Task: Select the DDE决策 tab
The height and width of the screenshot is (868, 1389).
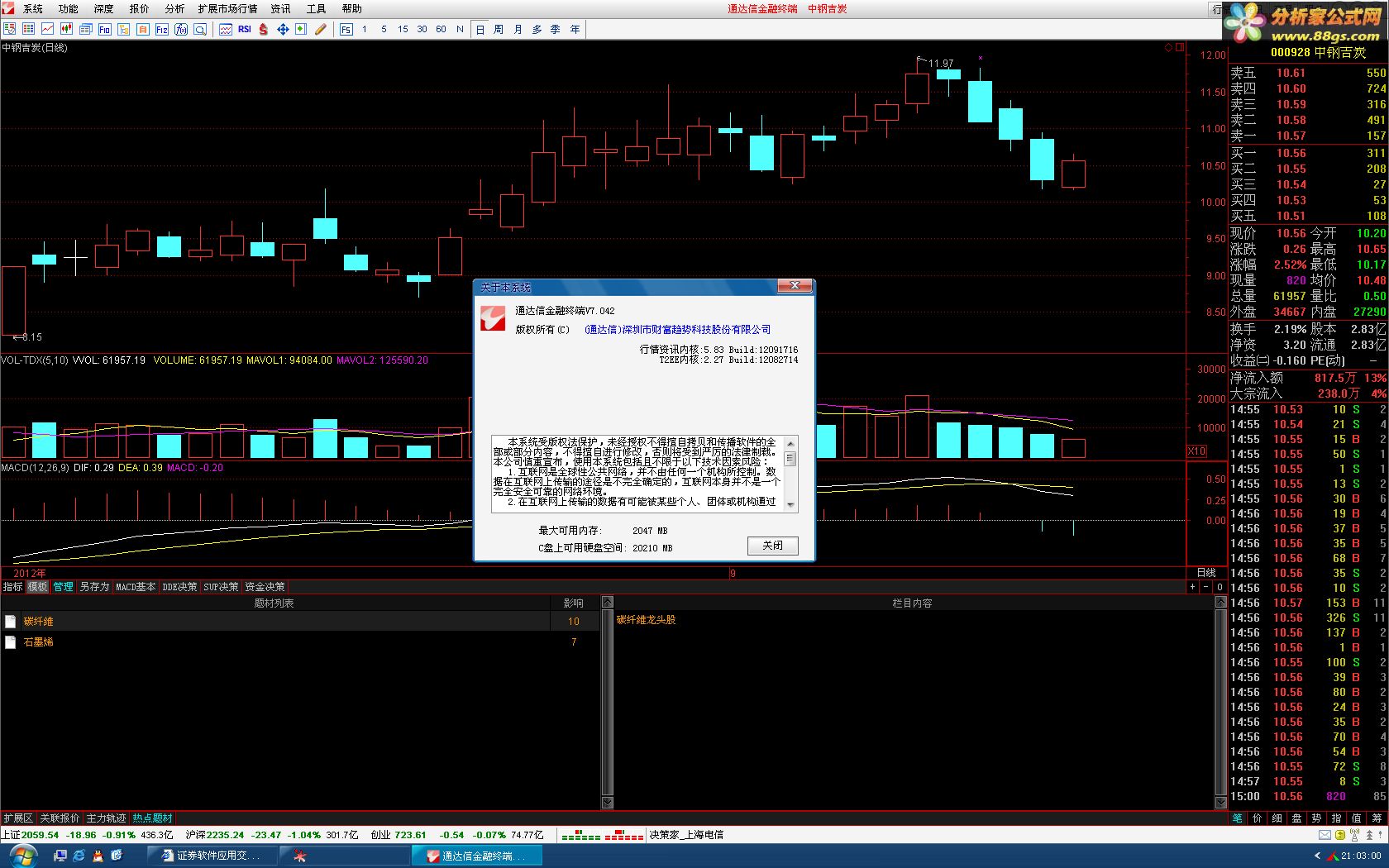Action: click(x=179, y=587)
